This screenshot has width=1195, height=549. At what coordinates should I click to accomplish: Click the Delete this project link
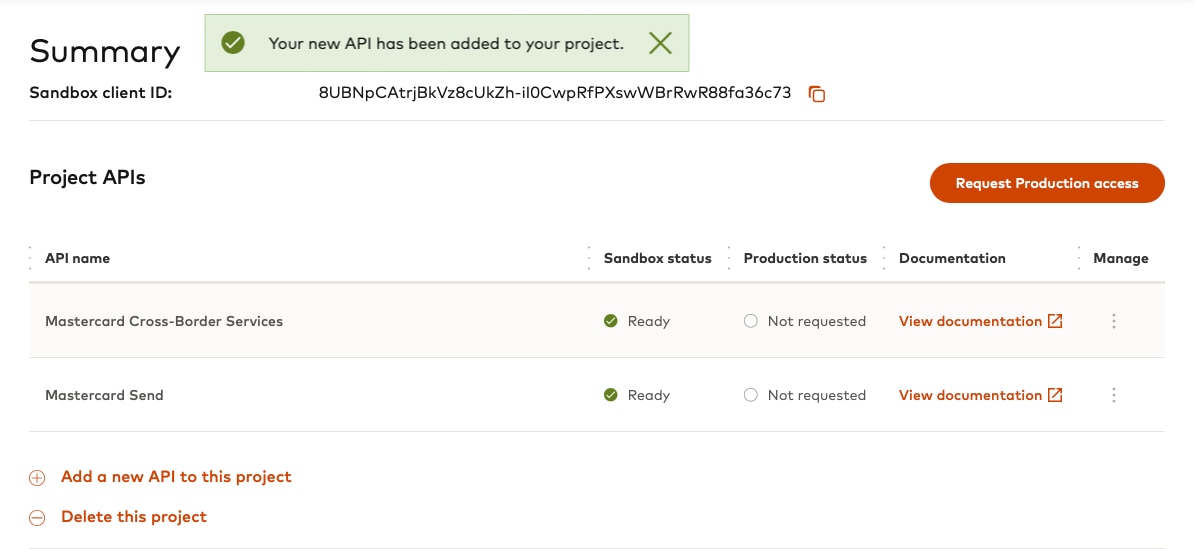click(134, 517)
